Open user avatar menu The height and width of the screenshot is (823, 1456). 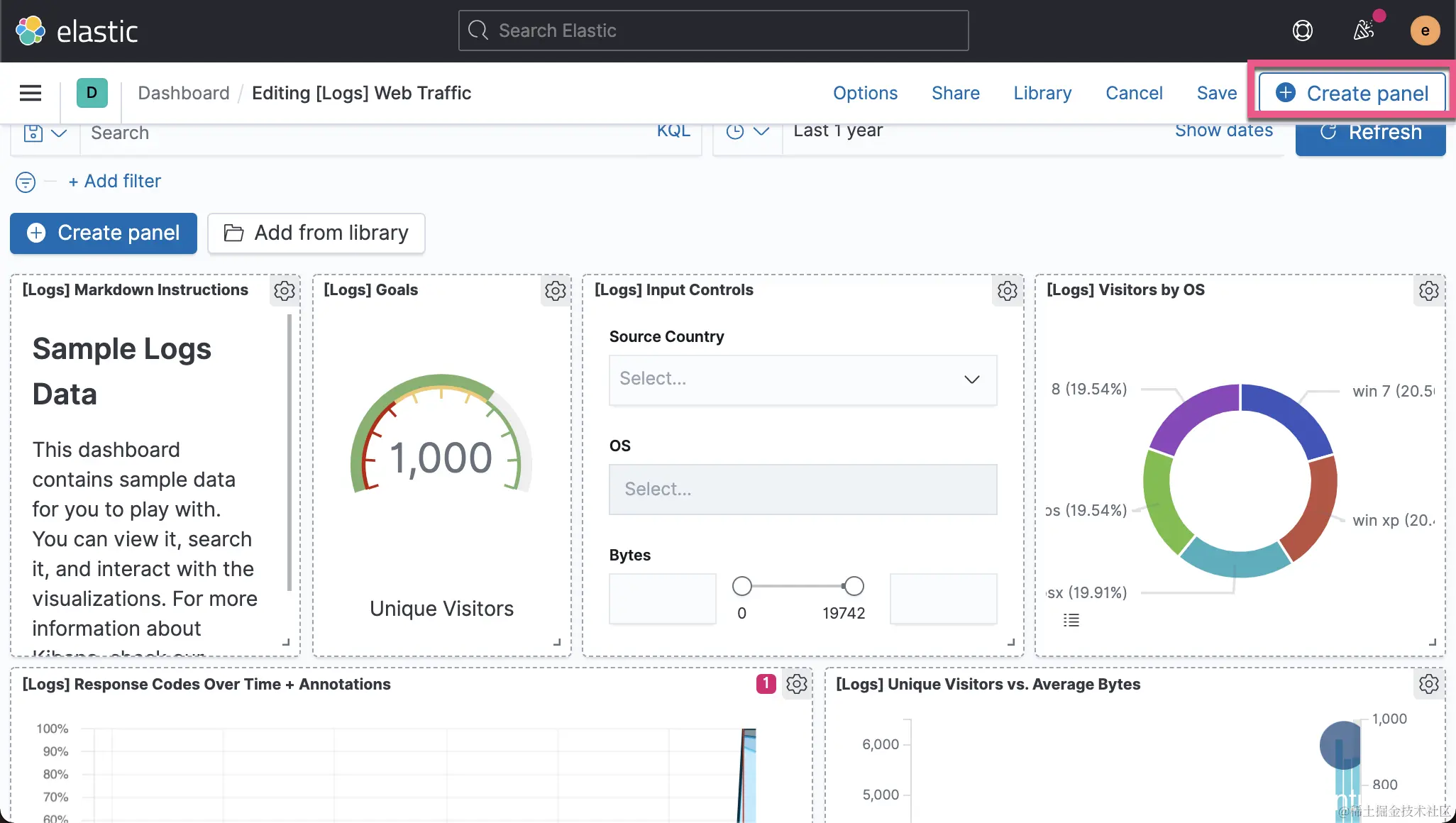pos(1424,31)
